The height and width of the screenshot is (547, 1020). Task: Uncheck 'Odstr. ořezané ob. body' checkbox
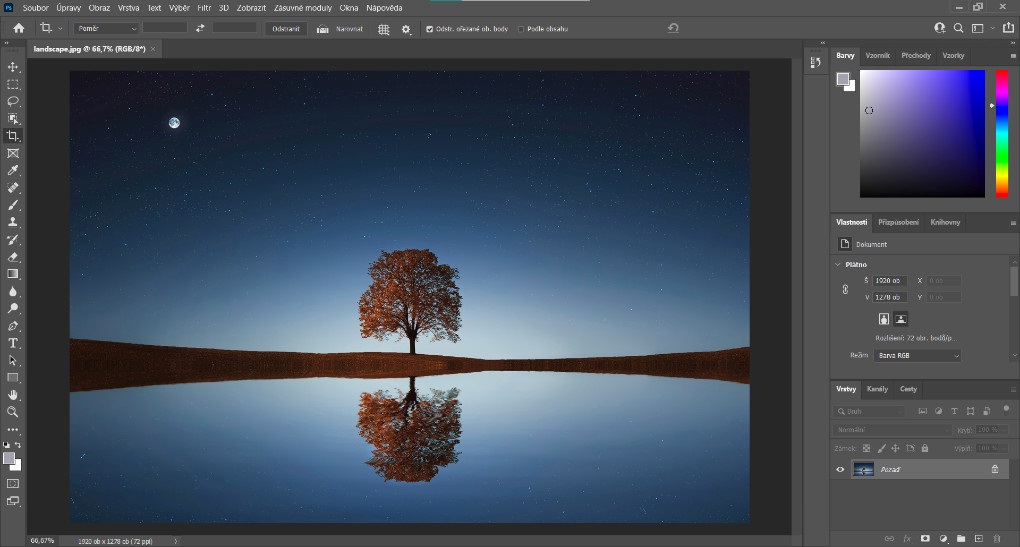[x=430, y=29]
